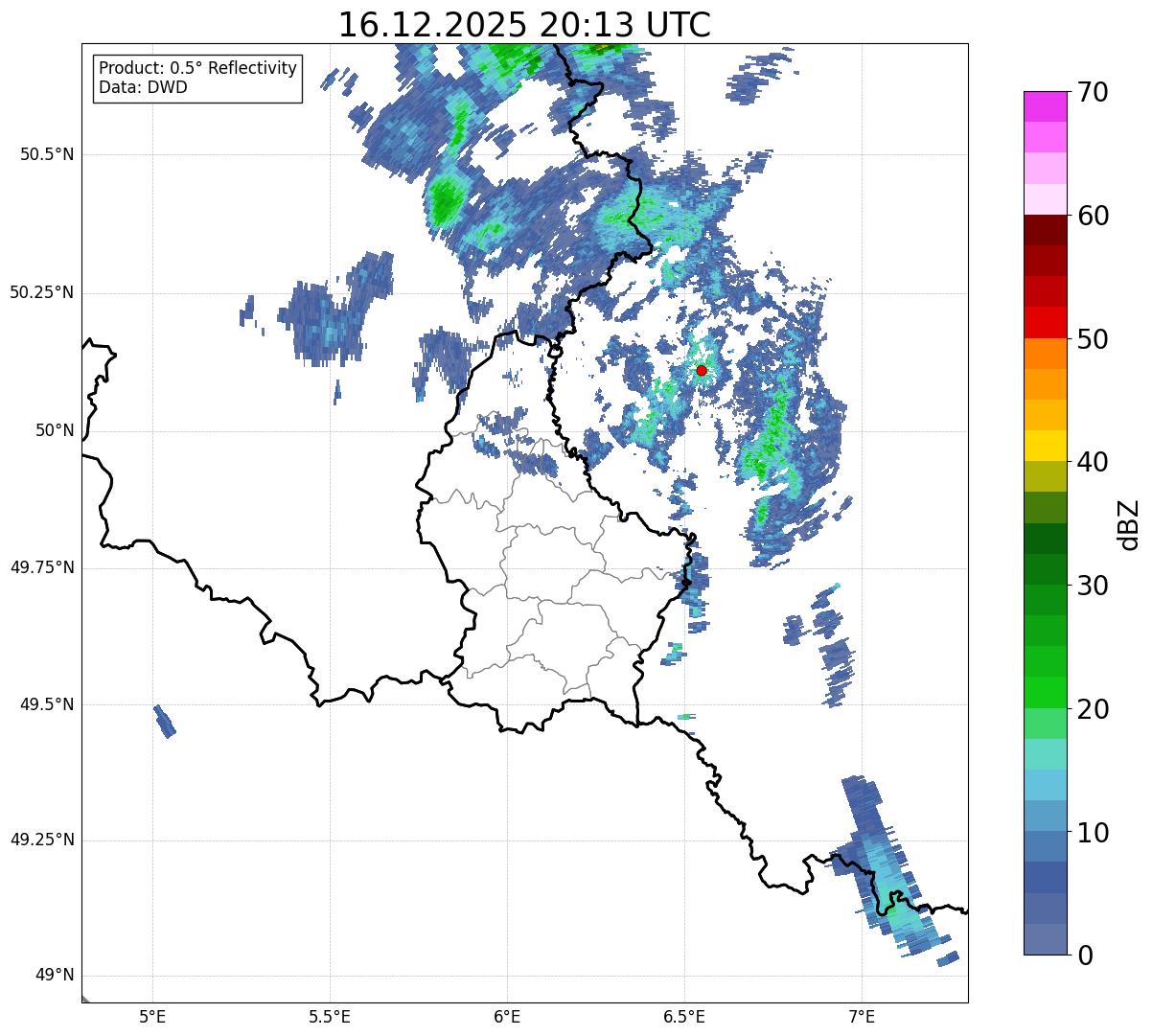Click the latitude label 50.5°N
The image size is (1152, 1036).
[x=47, y=154]
